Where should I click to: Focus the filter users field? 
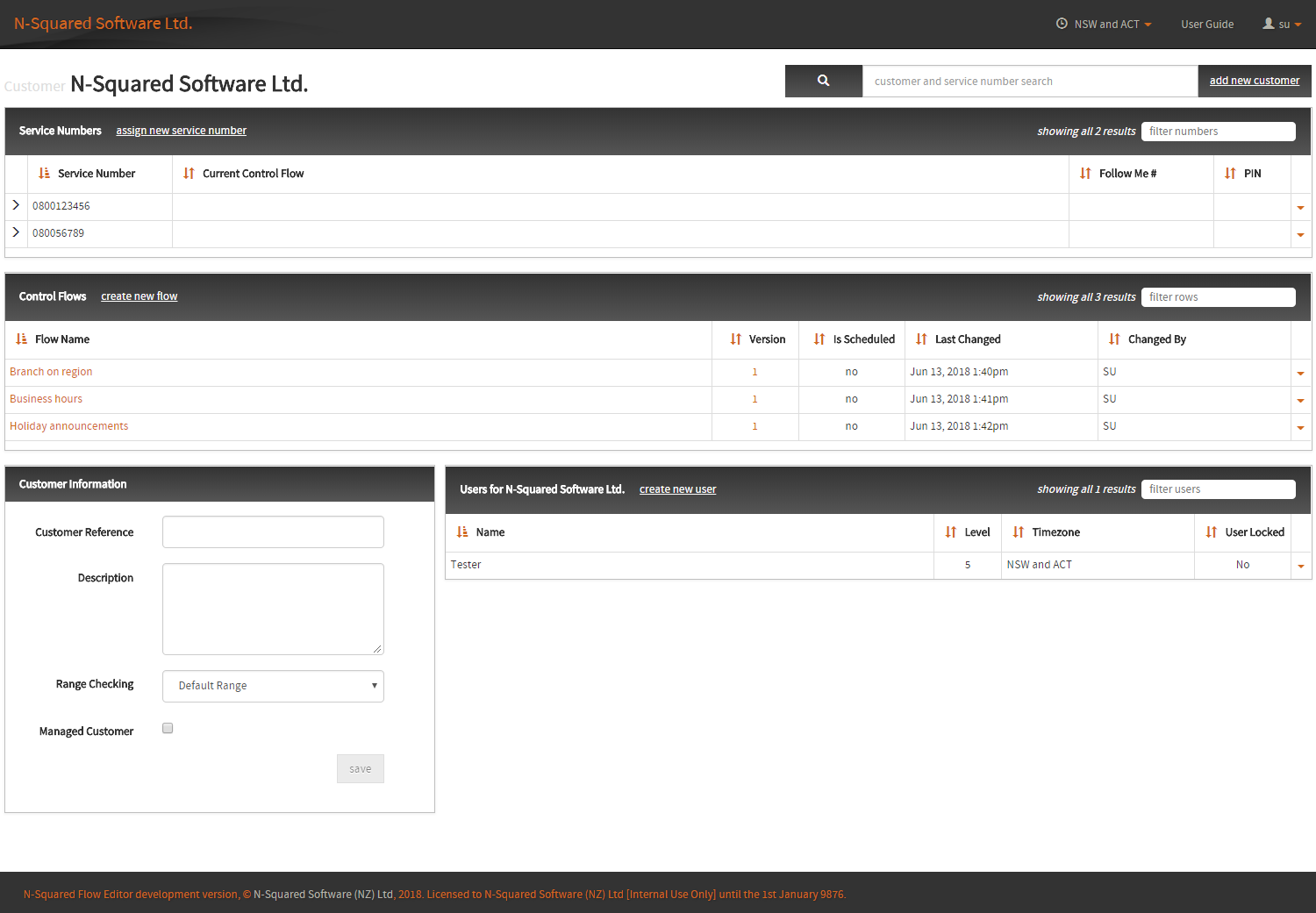tap(1219, 489)
